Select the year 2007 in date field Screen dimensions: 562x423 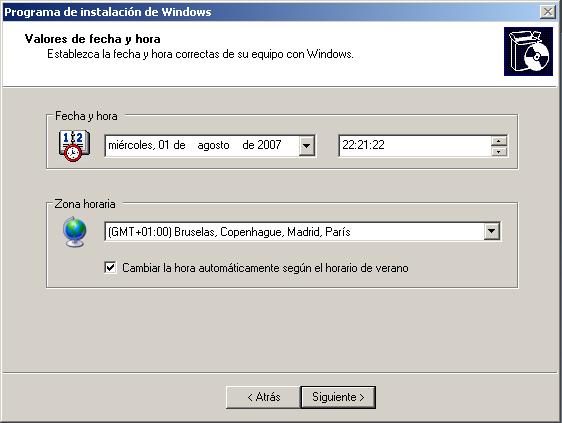click(269, 145)
